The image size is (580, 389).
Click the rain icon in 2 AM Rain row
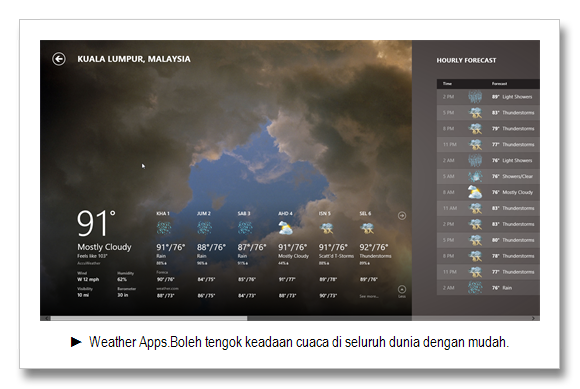[x=475, y=287]
